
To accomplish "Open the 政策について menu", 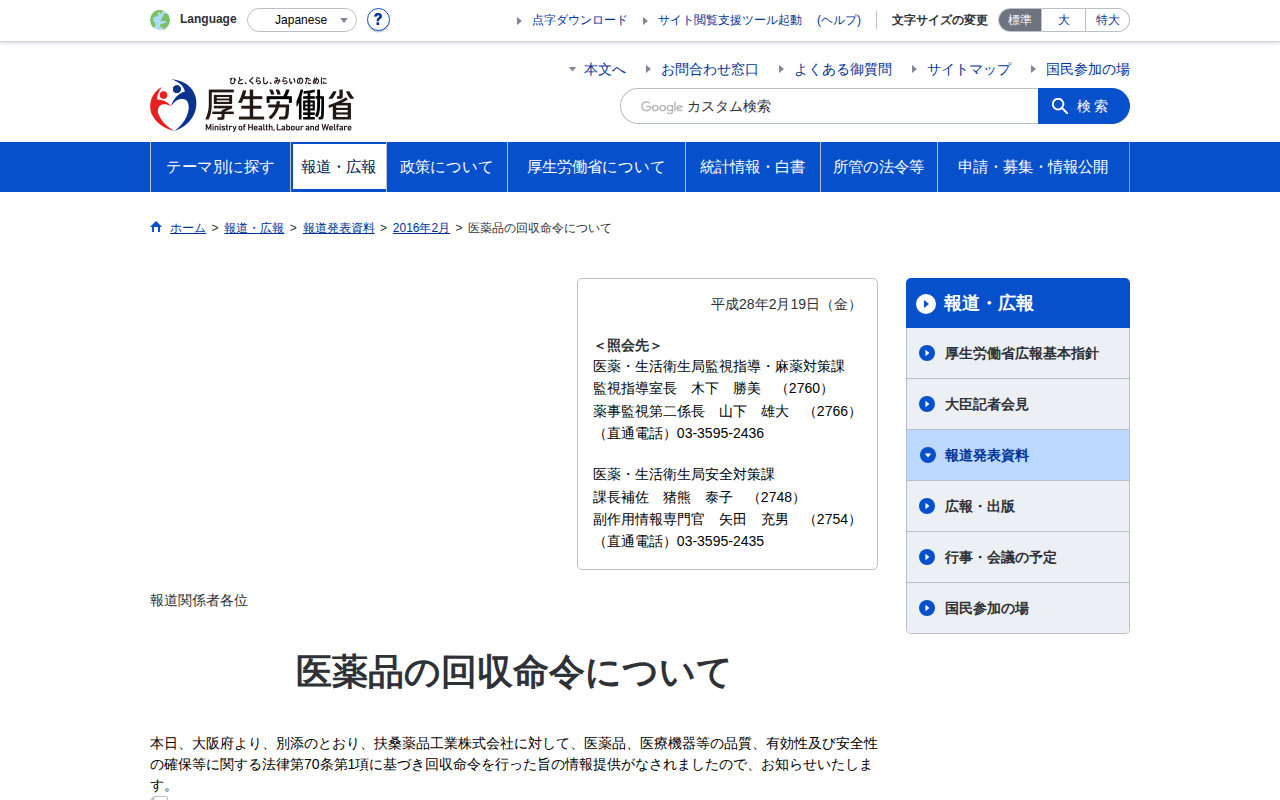I will (447, 167).
